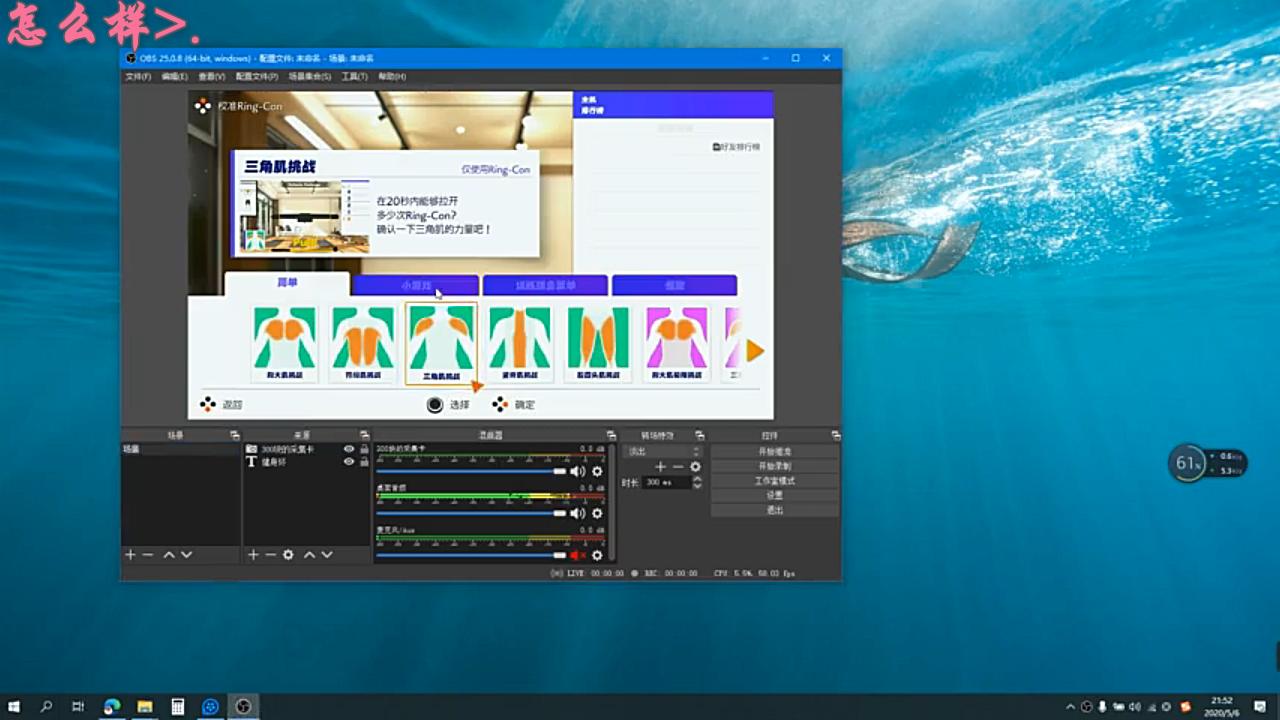1280x720 pixels.
Task: Toggle visibility eye of the 采集卡 source
Action: point(349,450)
